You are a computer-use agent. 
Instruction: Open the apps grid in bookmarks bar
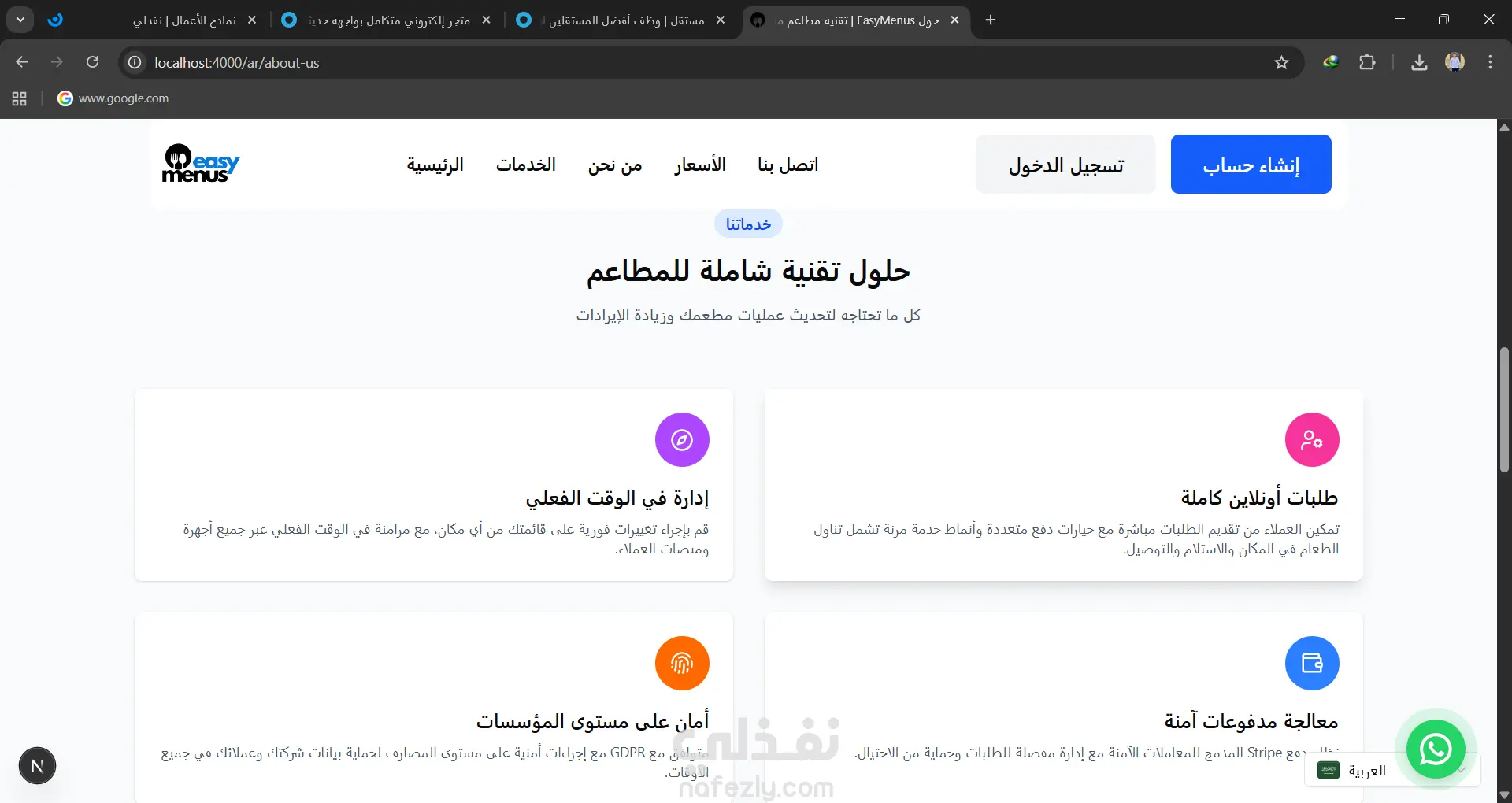(20, 98)
